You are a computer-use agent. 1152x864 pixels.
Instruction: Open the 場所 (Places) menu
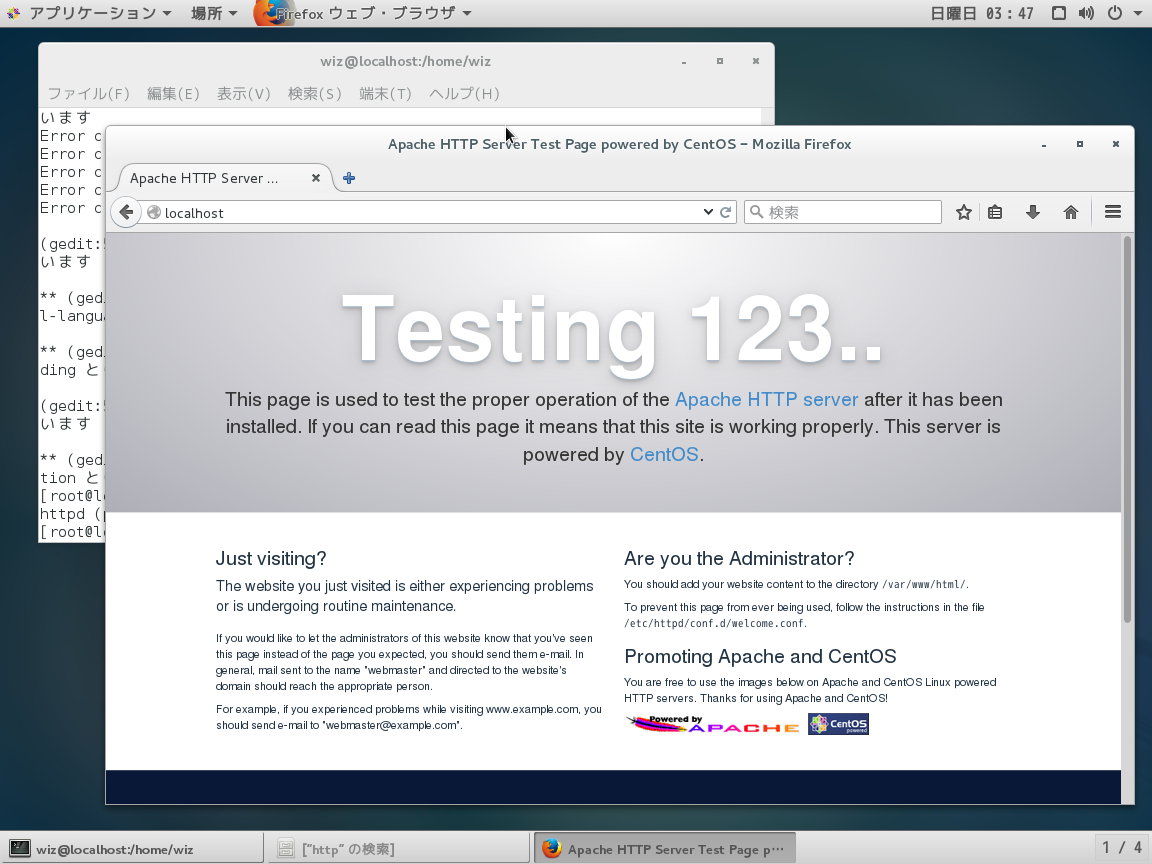click(214, 13)
